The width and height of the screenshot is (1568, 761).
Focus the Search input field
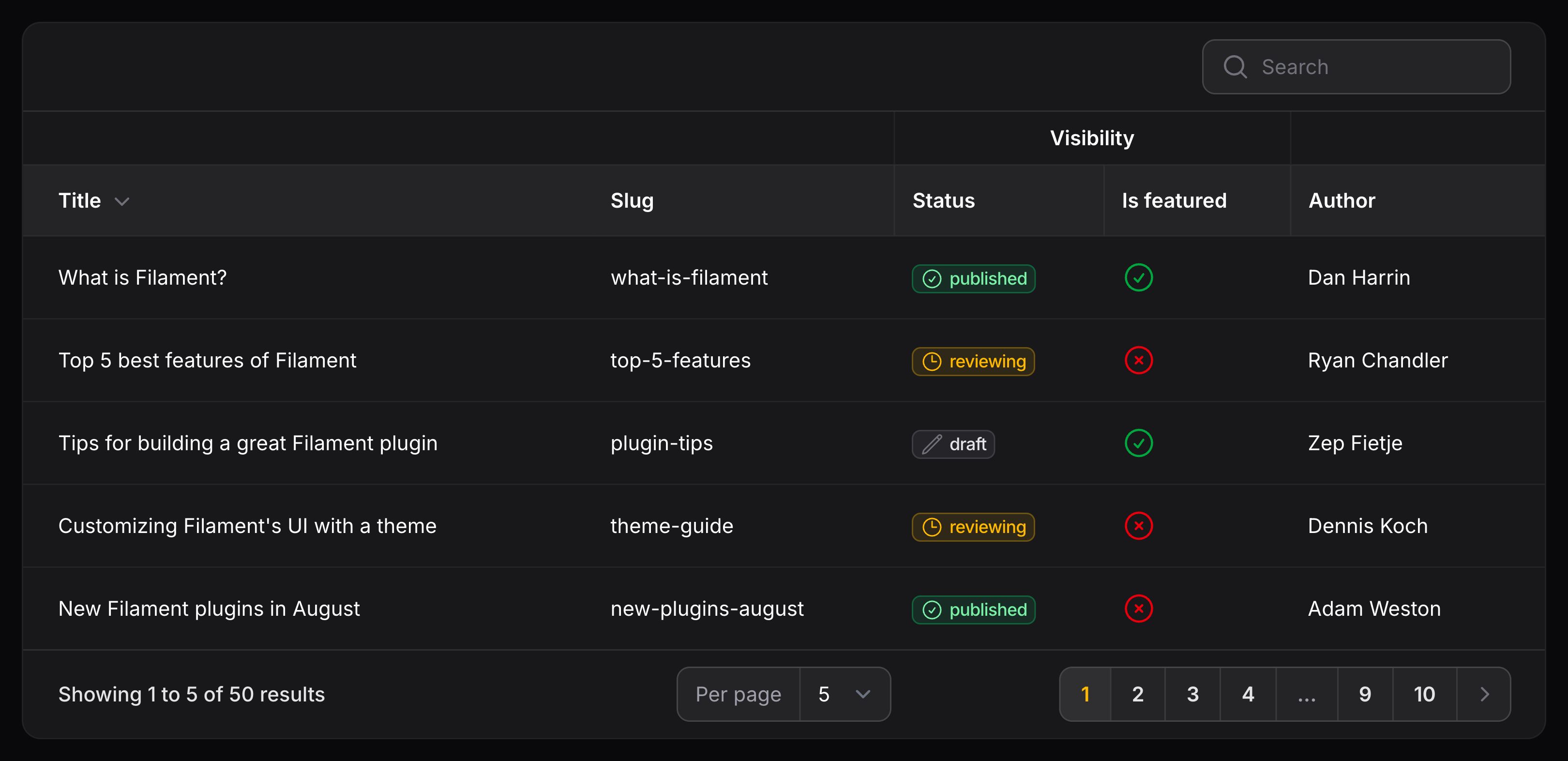[x=1356, y=67]
